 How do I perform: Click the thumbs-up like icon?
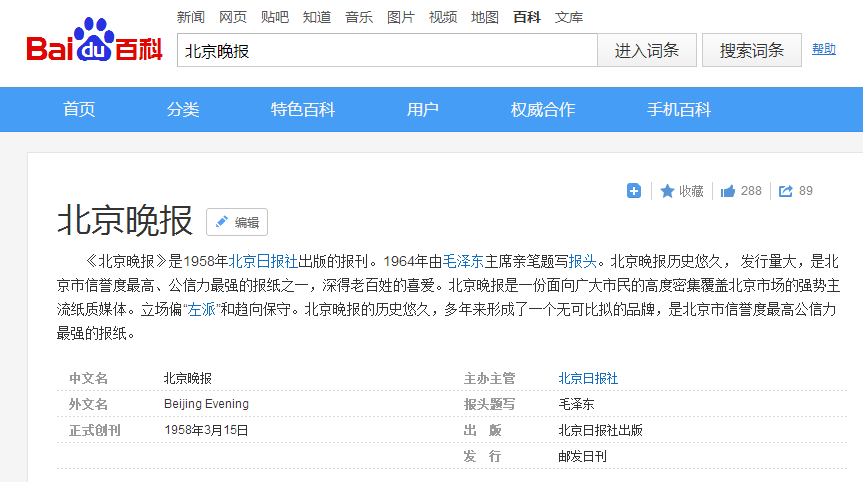pyautogui.click(x=728, y=191)
